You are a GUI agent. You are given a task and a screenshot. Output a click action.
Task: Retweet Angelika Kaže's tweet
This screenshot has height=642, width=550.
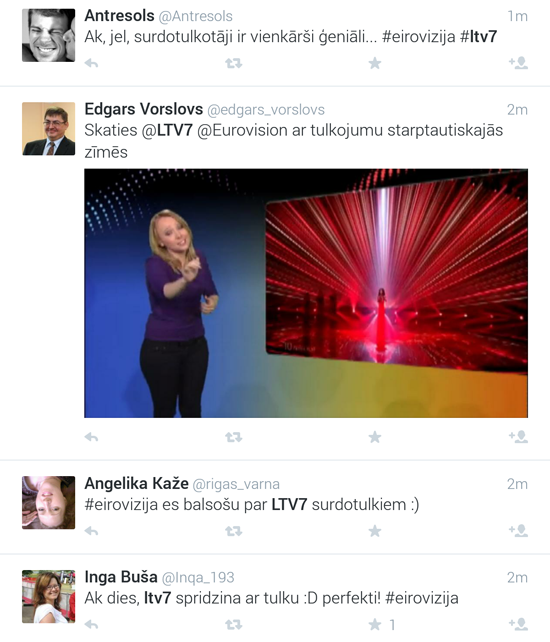pyautogui.click(x=233, y=531)
